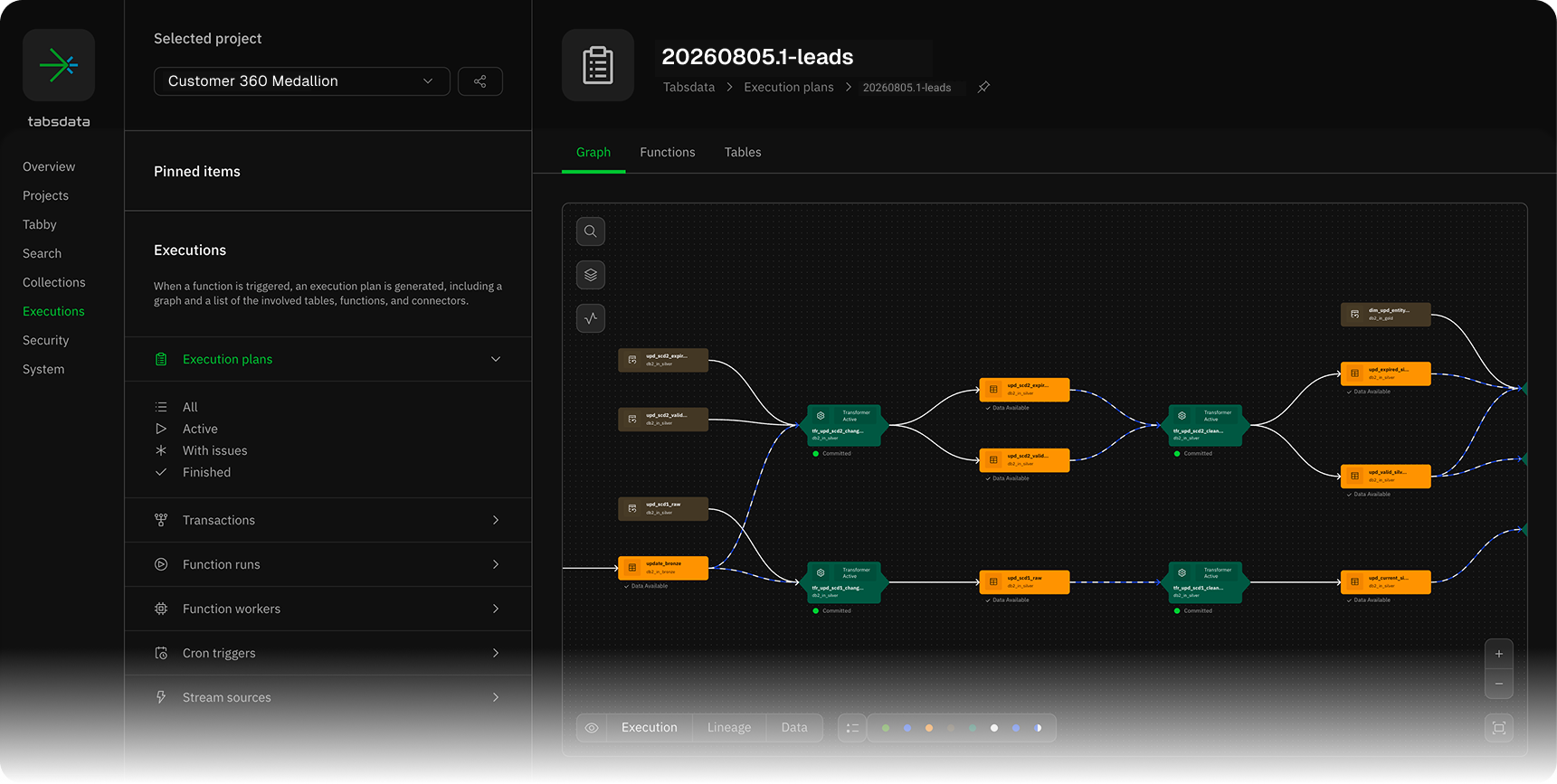1557x784 pixels.
Task: Switch graph mode to Lineage
Action: pyautogui.click(x=729, y=728)
